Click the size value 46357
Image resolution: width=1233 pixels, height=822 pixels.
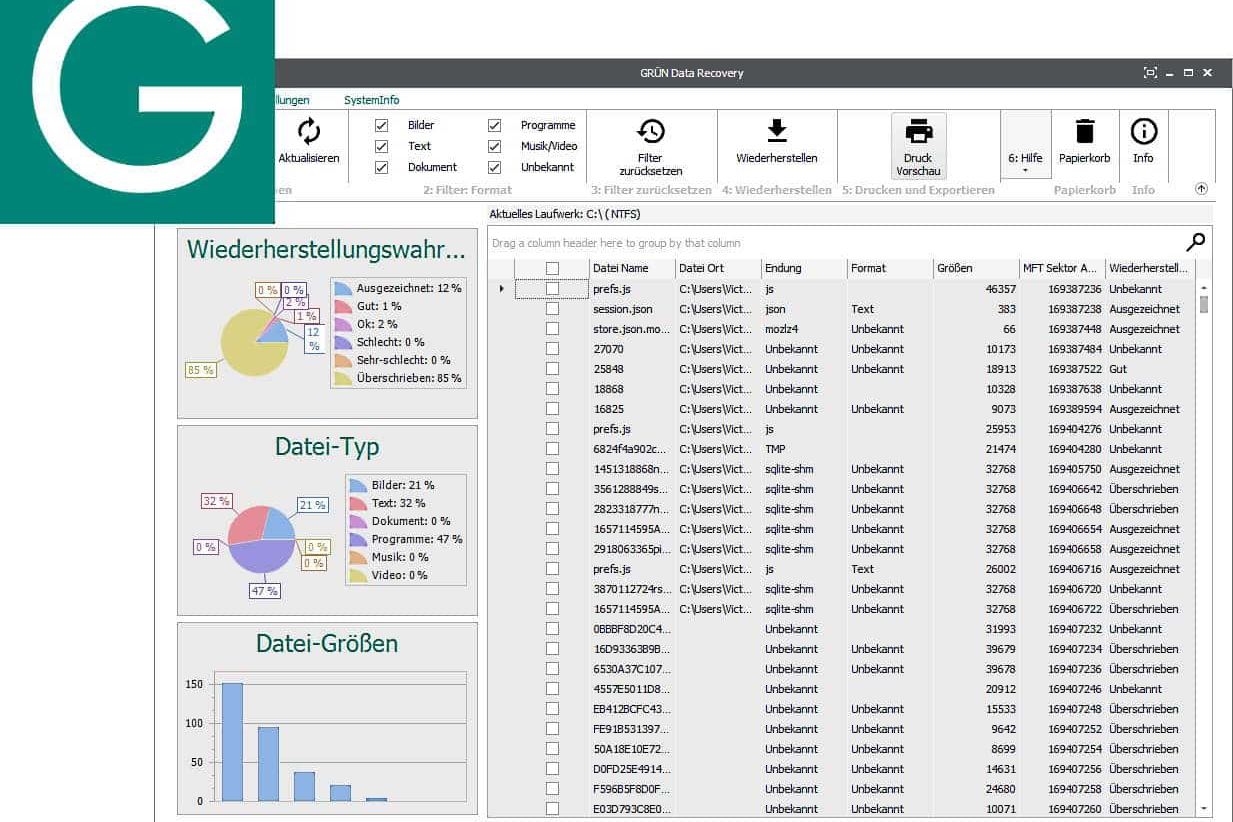click(1000, 289)
